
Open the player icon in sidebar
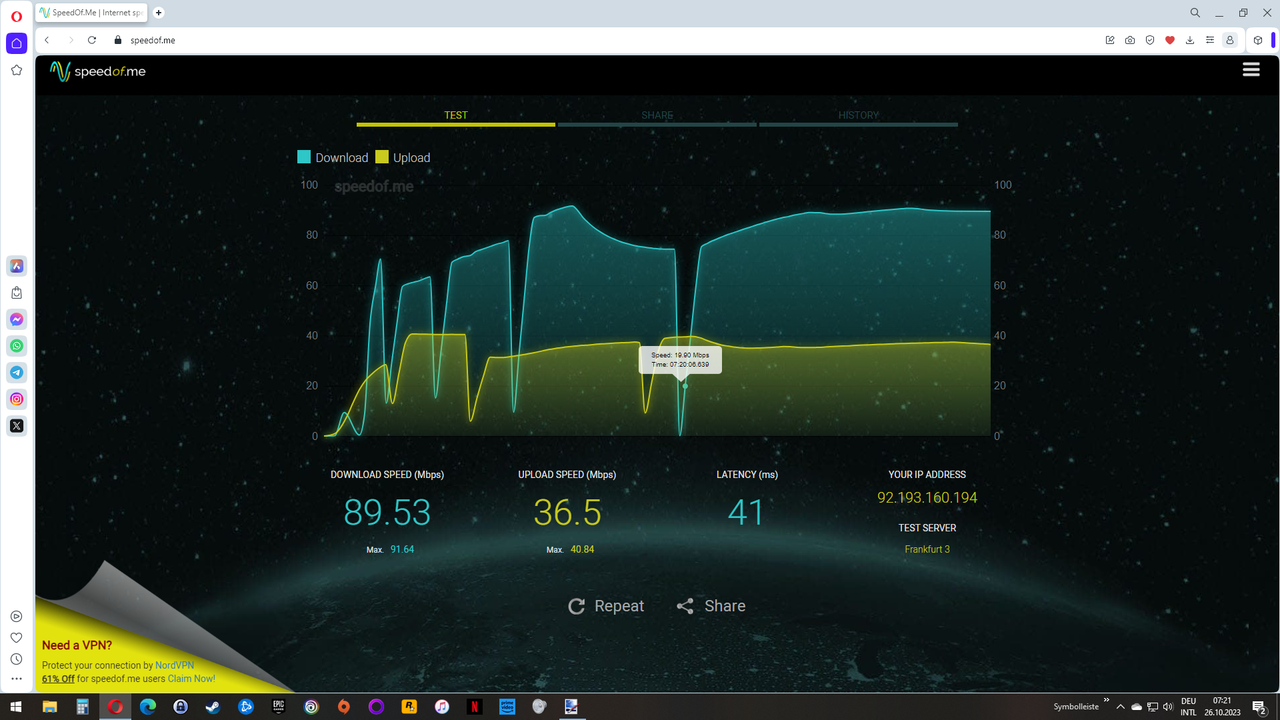tap(16, 616)
